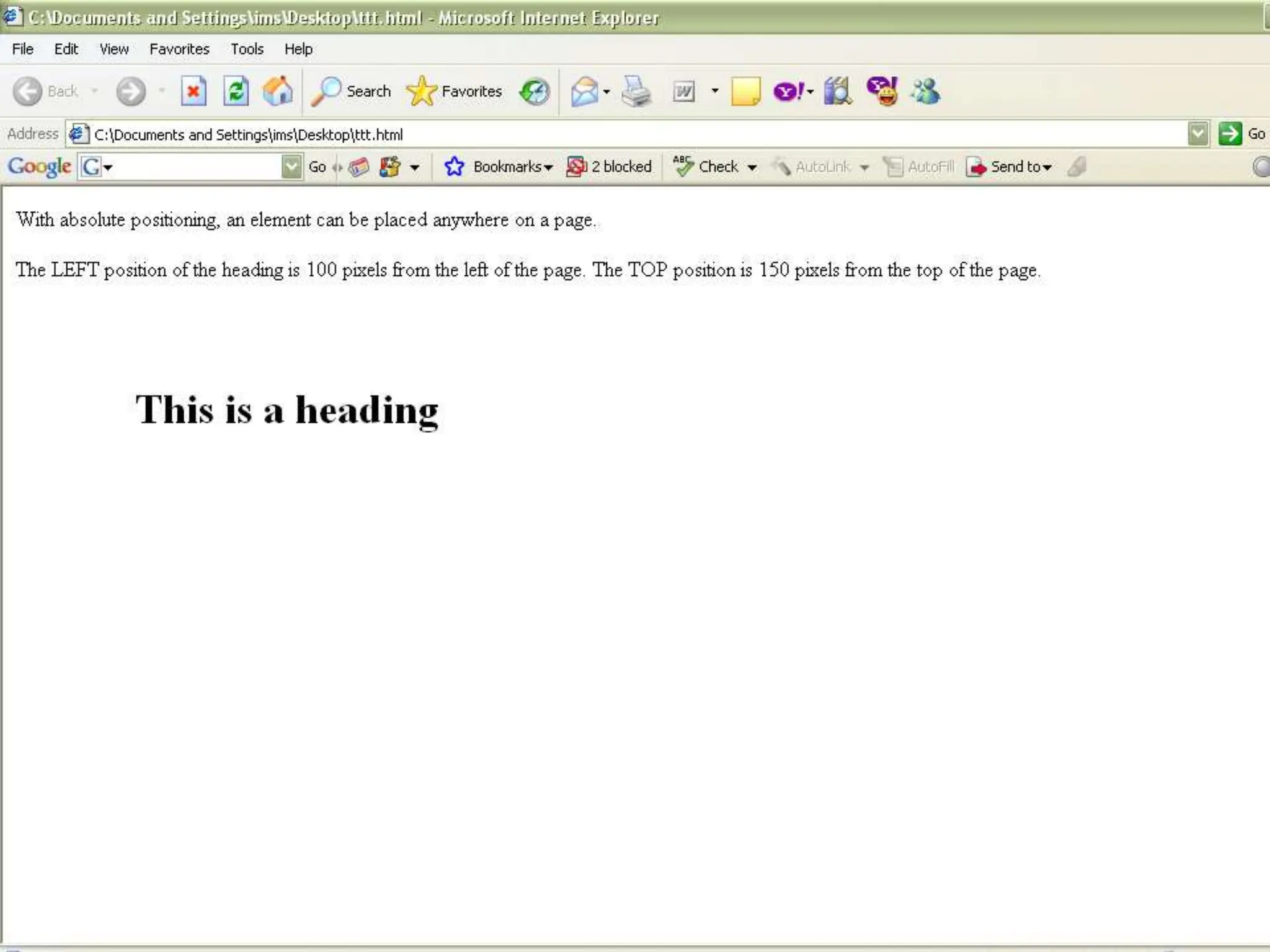Screen dimensions: 1270x952
Task: Click the Print icon
Action: (636, 92)
